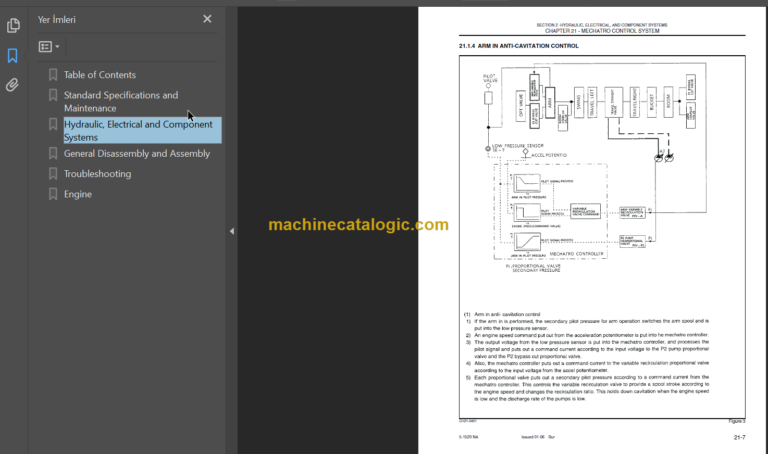Viewport: 768px width, 454px height.
Task: Click bookmark icon beside Table of Contents
Action: click(x=53, y=75)
